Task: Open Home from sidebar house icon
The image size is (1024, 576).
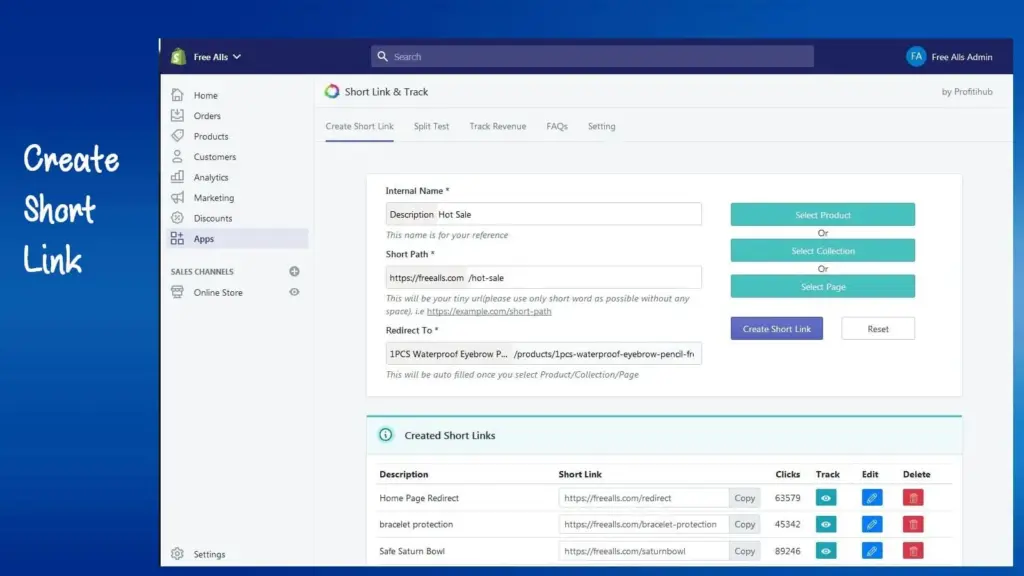Action: 177,95
